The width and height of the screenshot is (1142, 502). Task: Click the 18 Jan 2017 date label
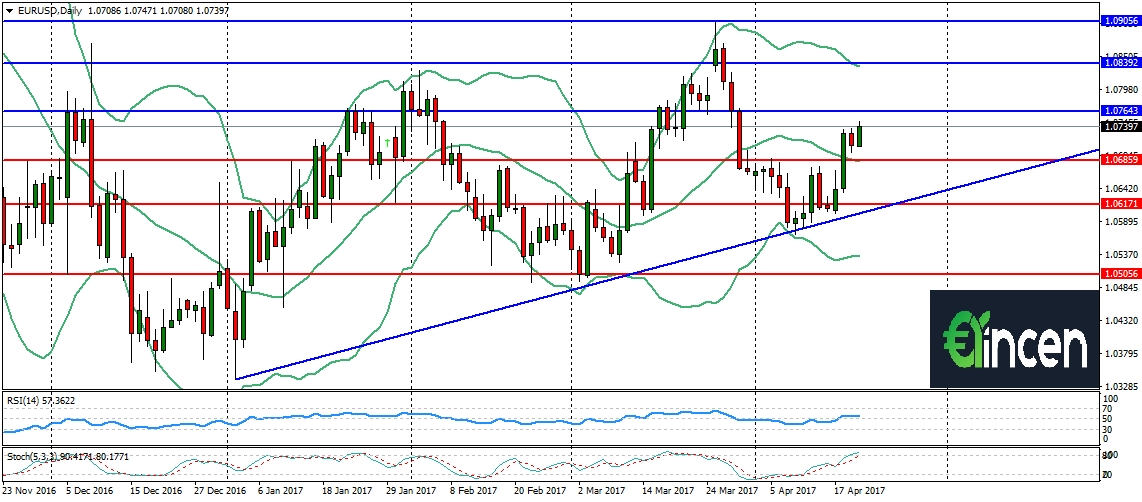coord(347,492)
